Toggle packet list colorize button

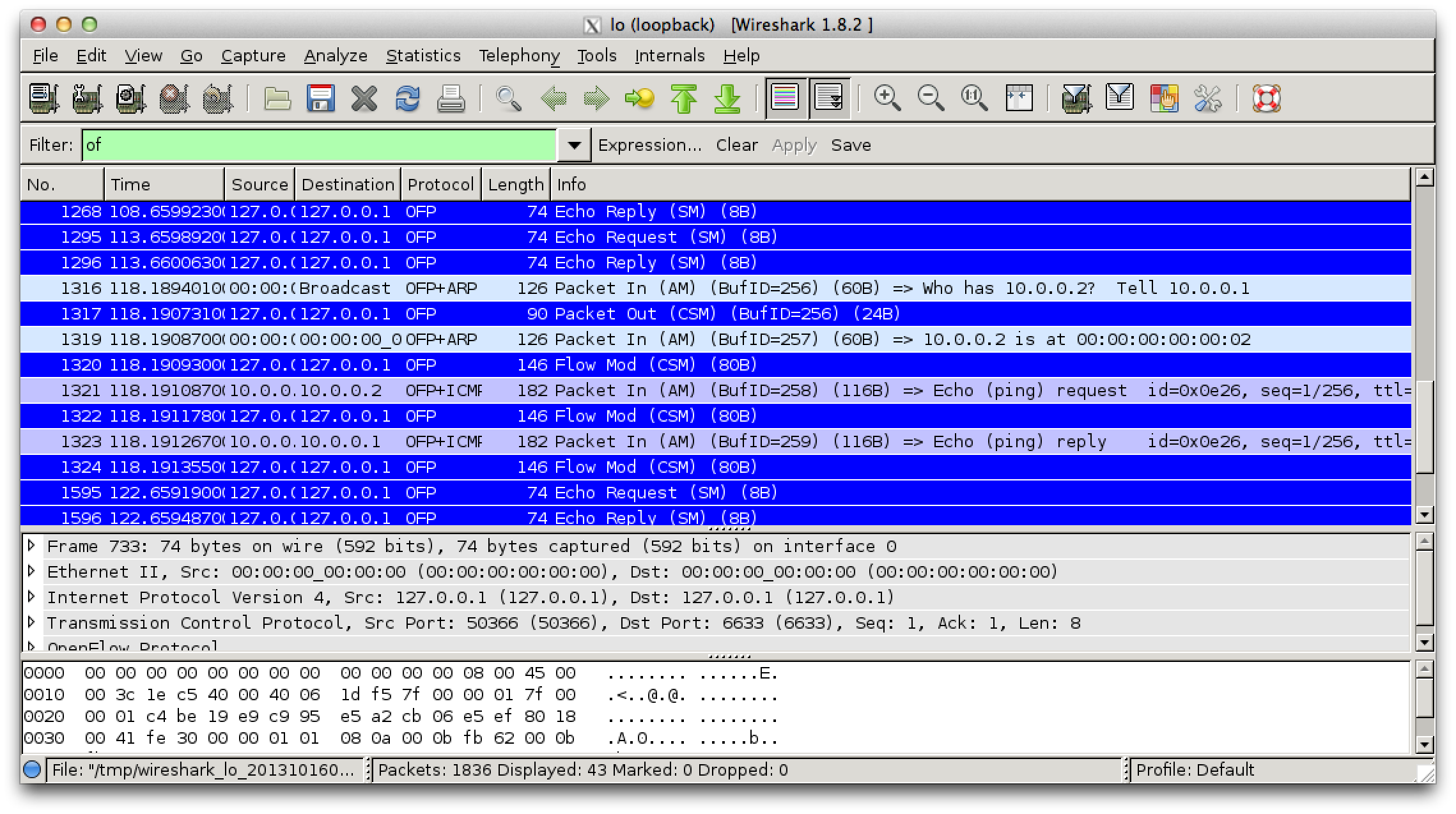[x=786, y=98]
